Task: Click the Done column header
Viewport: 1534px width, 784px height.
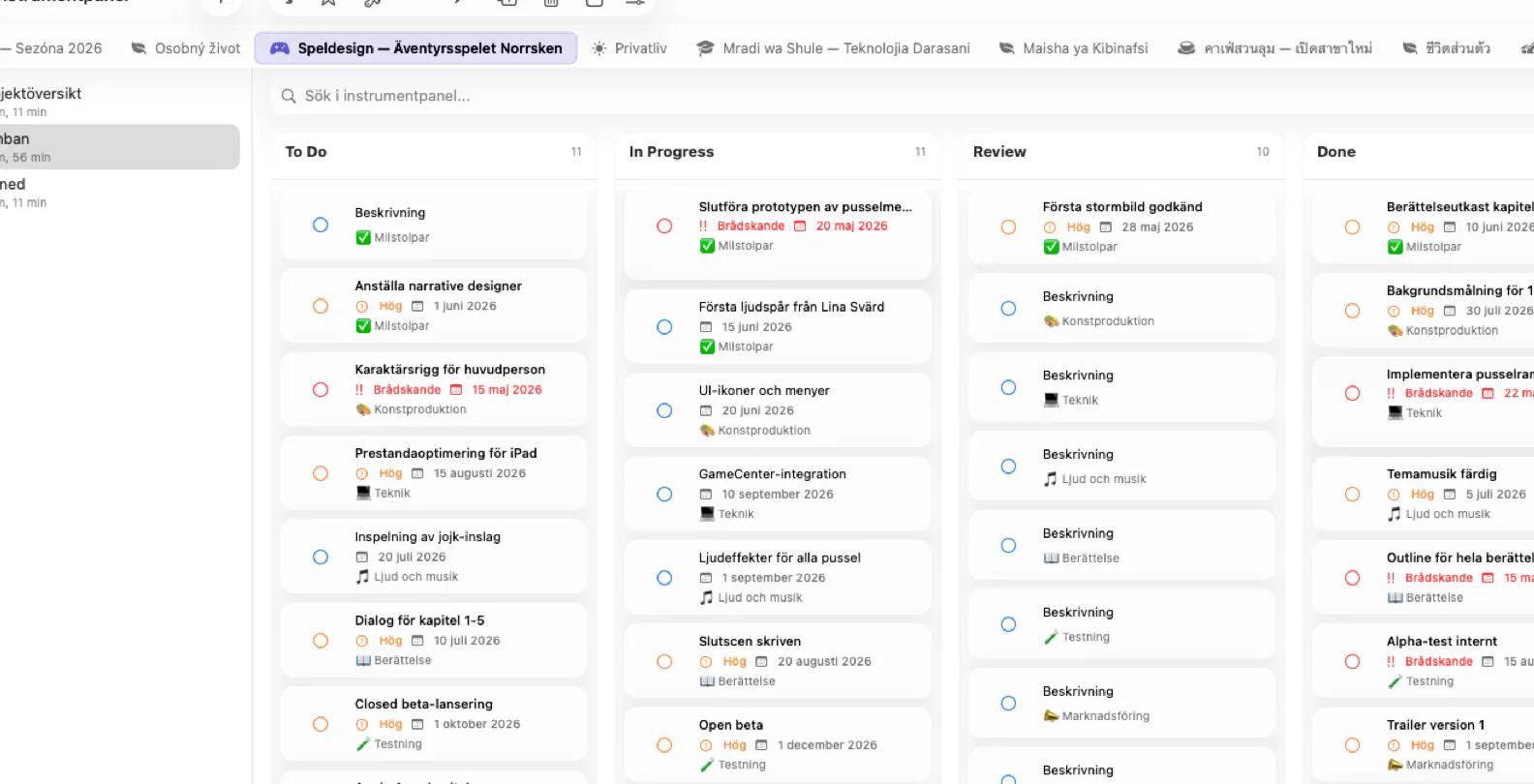Action: (1336, 151)
